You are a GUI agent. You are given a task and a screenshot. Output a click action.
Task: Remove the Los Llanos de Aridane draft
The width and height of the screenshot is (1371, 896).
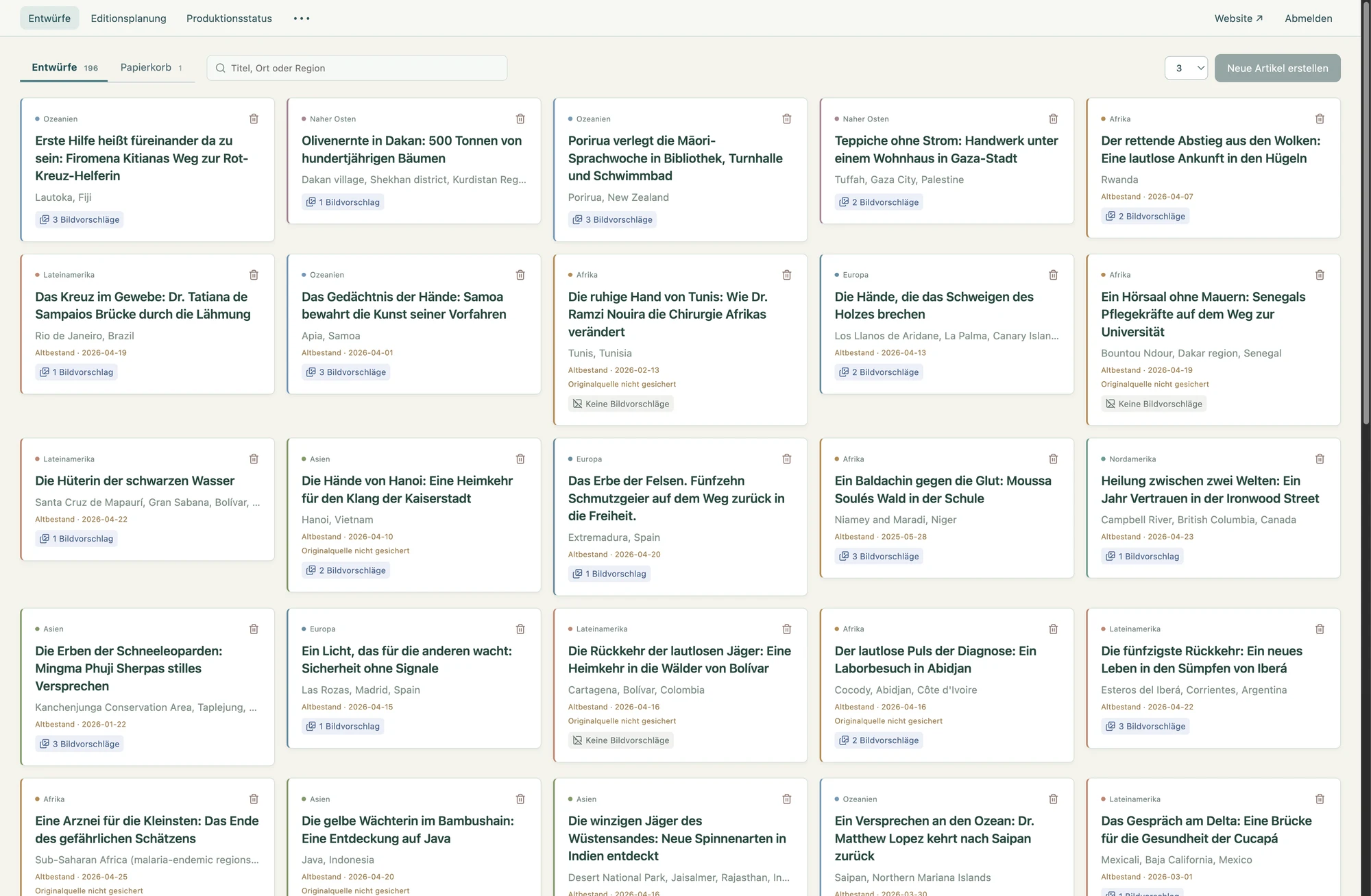click(1054, 275)
